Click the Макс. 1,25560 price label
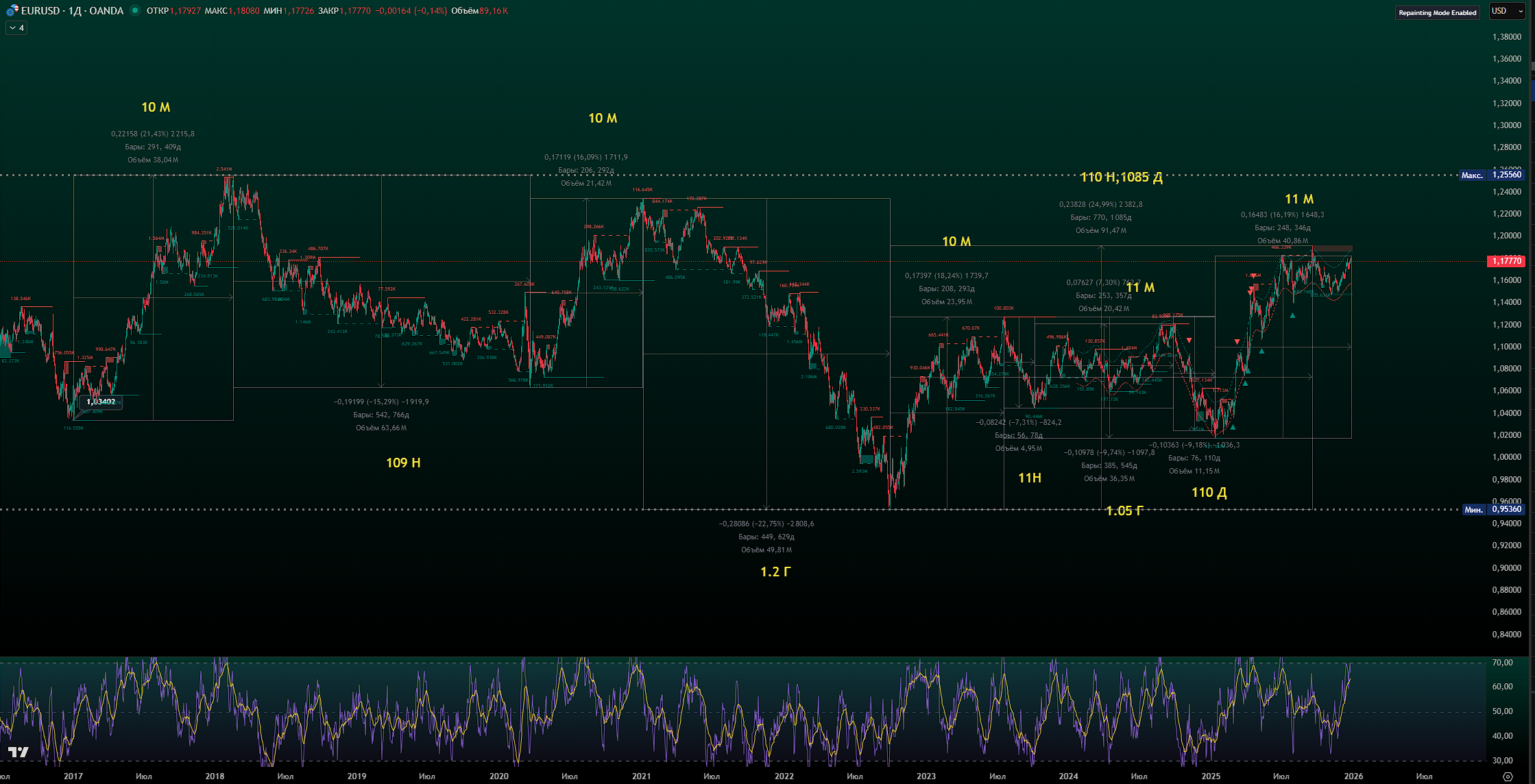 click(x=1492, y=175)
